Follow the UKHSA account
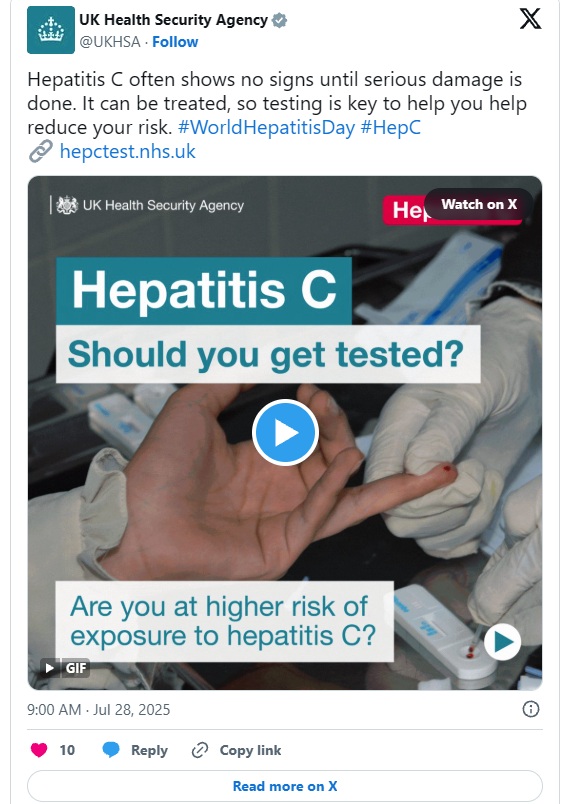 tap(175, 42)
